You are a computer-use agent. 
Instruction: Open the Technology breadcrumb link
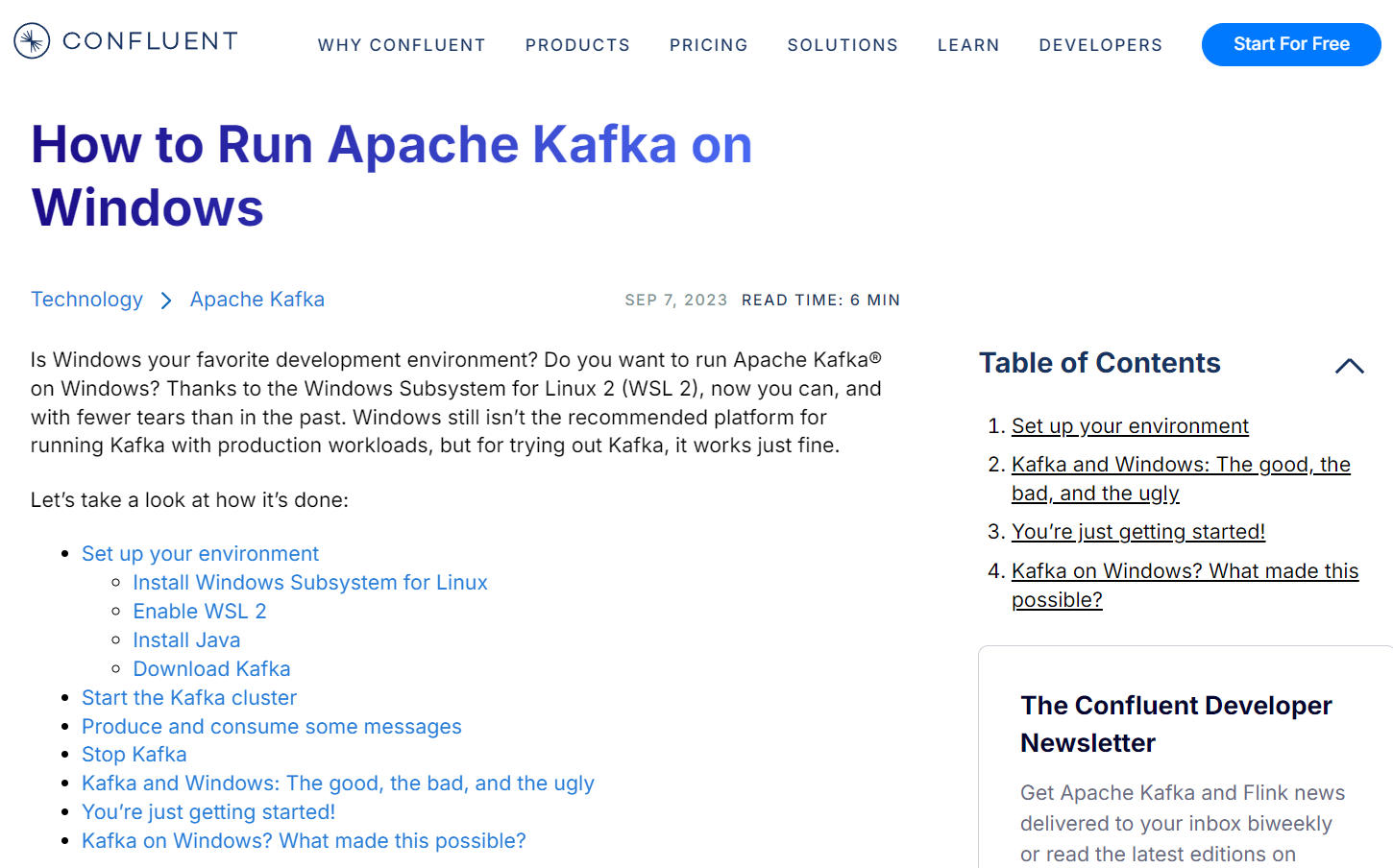(x=86, y=300)
